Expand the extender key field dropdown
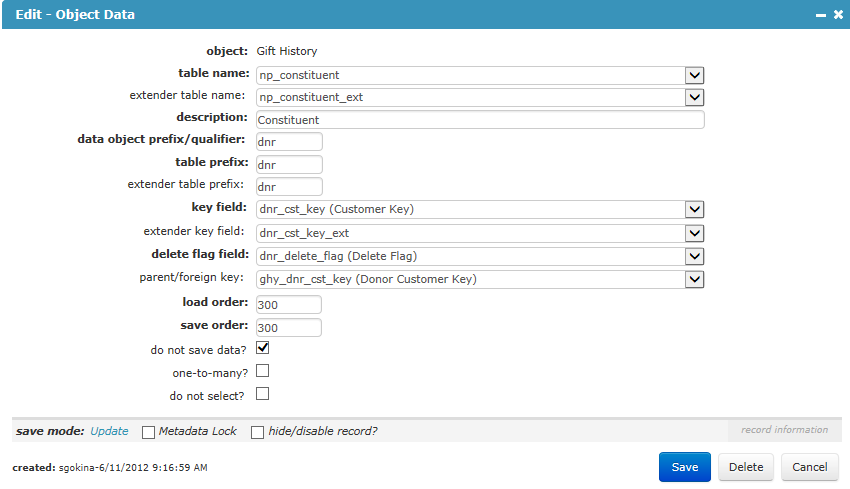 (694, 233)
